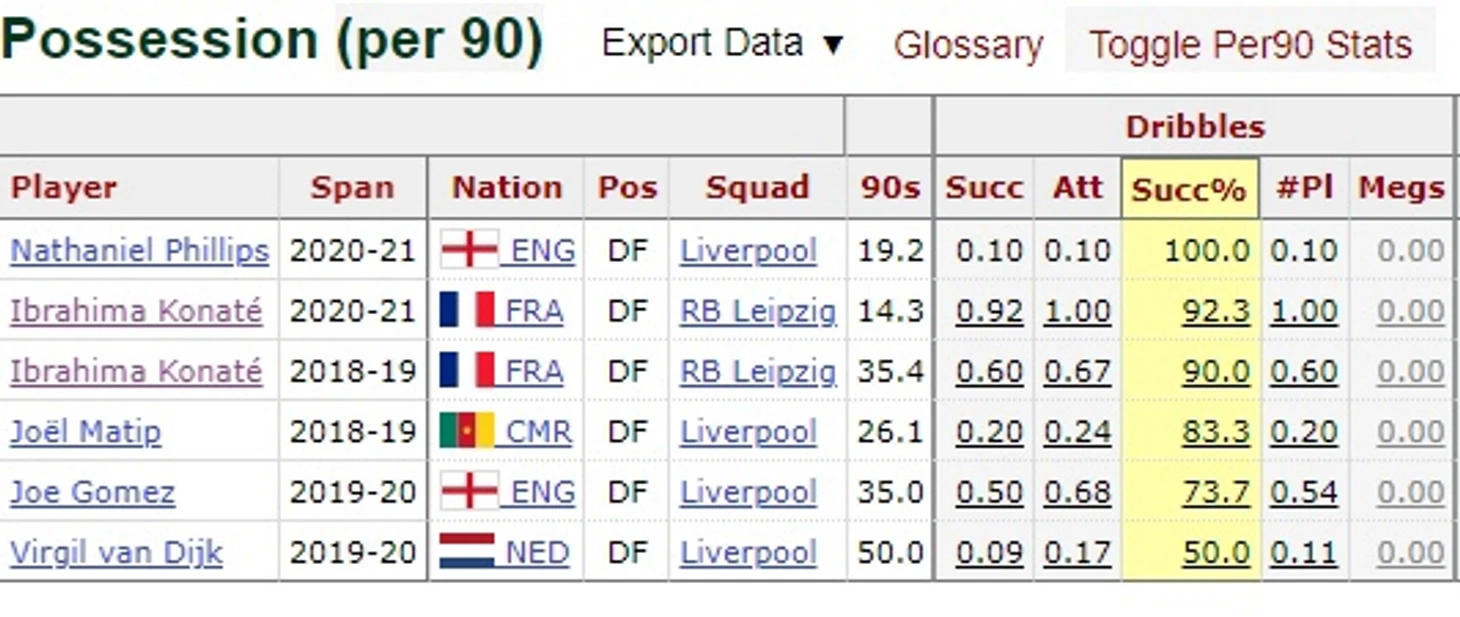Open Nathaniel Phillips player page
Viewport: 1460px width, 617px height.
[139, 251]
